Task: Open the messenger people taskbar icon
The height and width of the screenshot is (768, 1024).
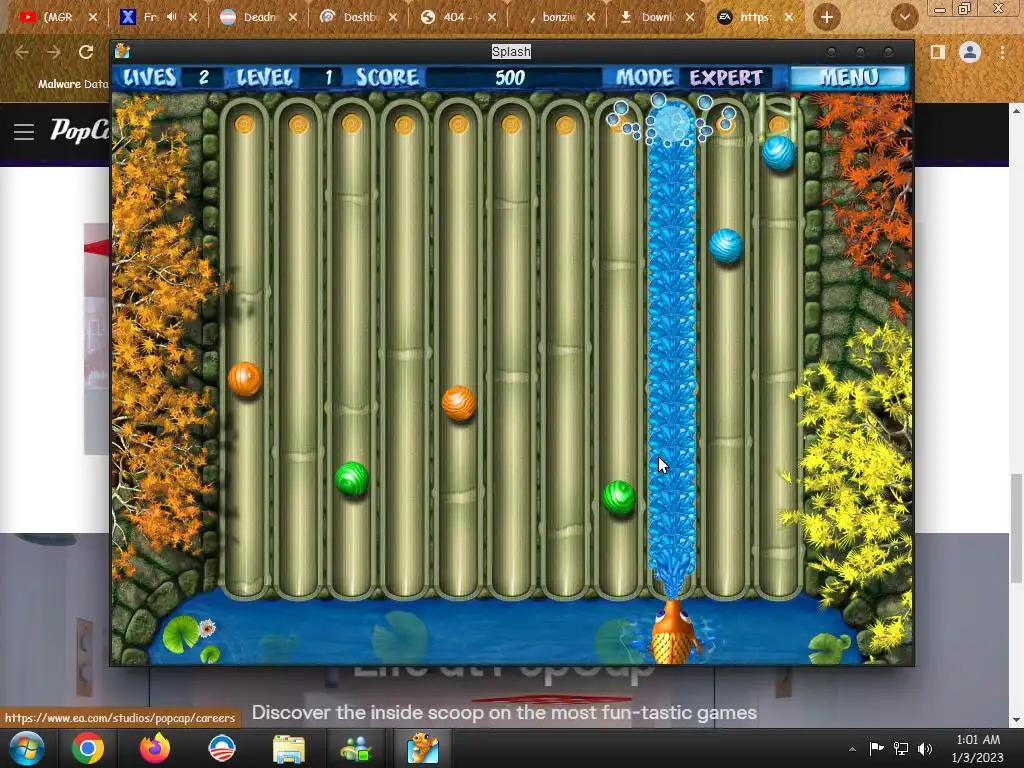Action: click(x=356, y=748)
